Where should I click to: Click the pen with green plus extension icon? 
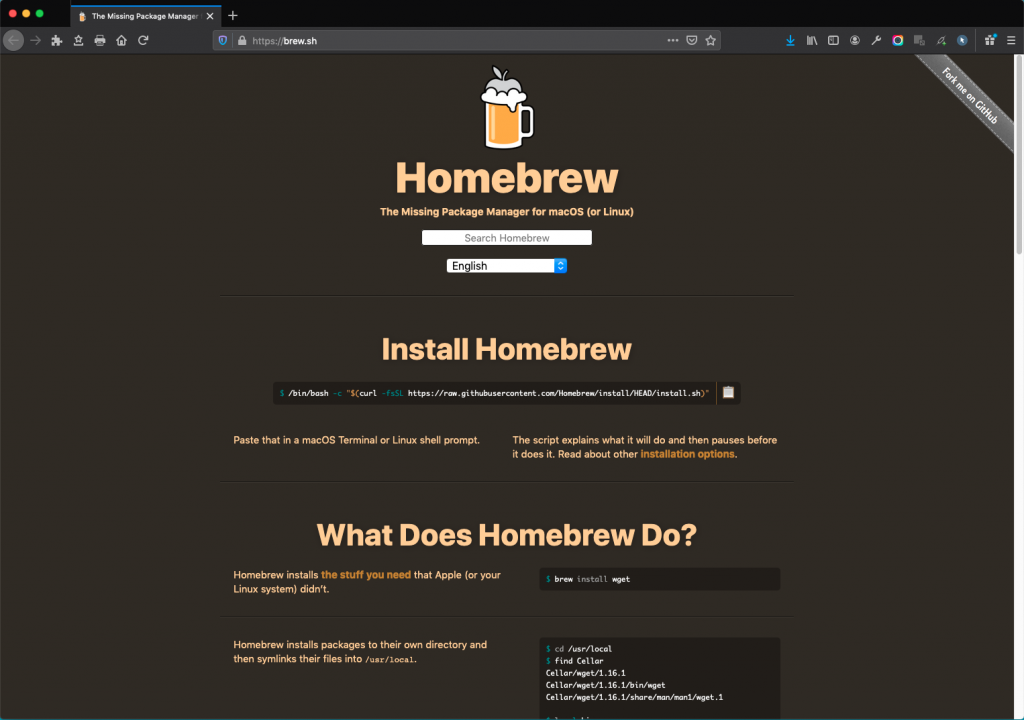pyautogui.click(x=941, y=41)
